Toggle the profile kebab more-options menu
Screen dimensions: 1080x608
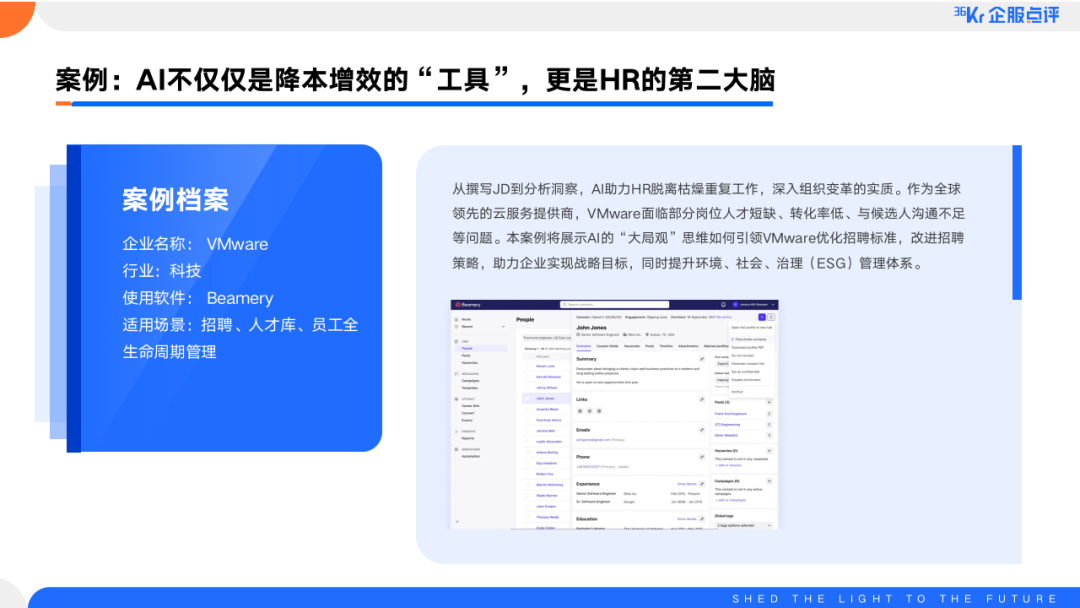point(771,317)
